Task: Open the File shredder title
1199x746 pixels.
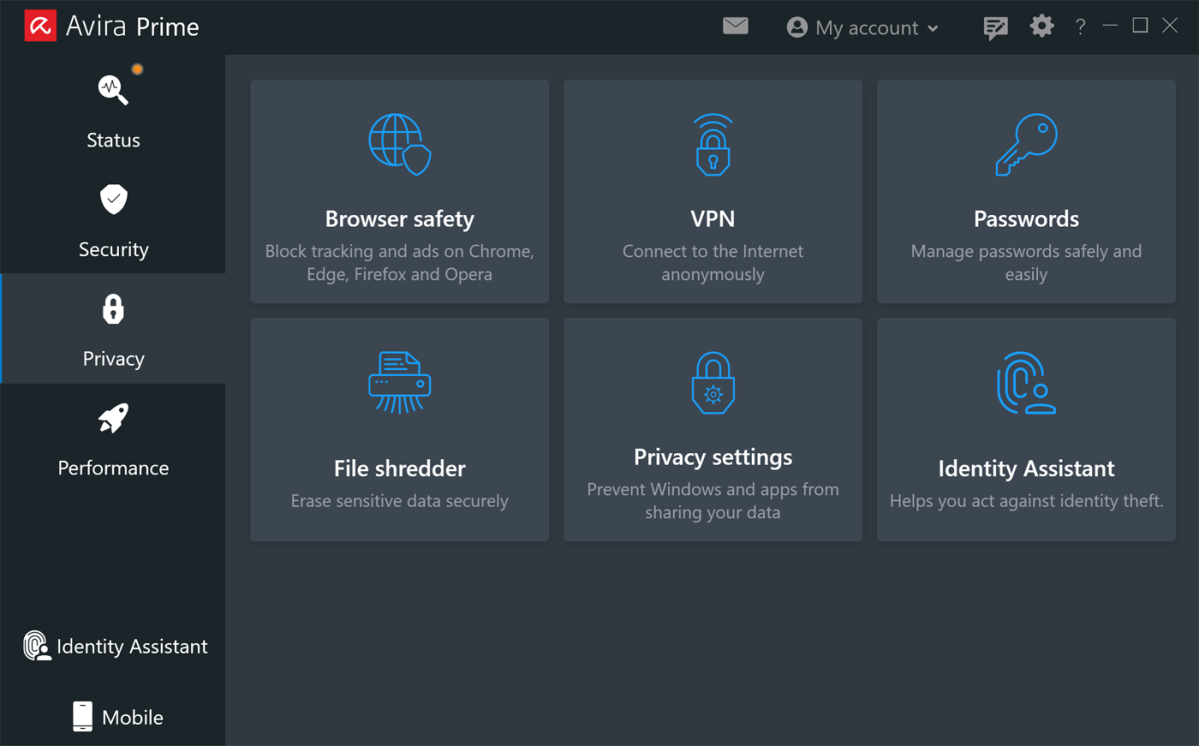Action: 399,468
